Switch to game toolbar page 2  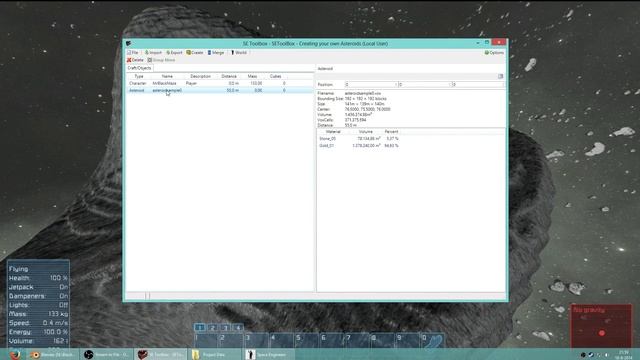point(213,327)
